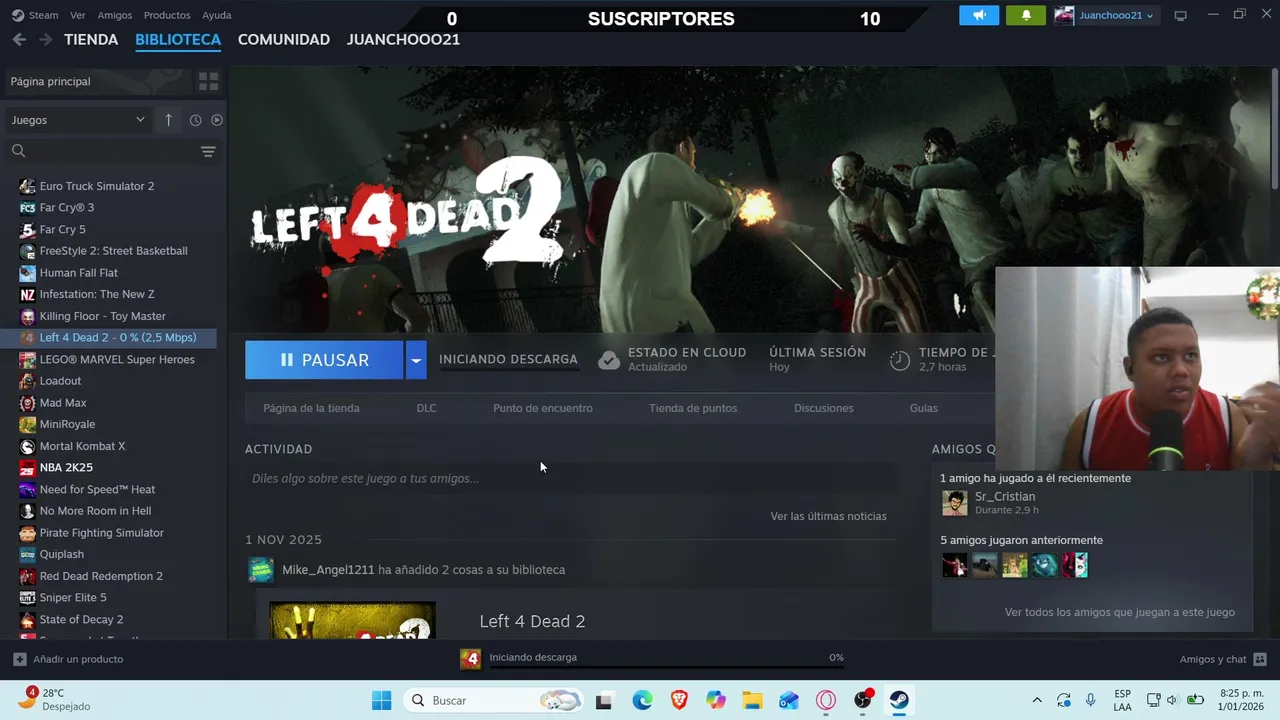Image resolution: width=1280 pixels, height=720 pixels.
Task: Show recent games clock filter
Action: tap(195, 120)
